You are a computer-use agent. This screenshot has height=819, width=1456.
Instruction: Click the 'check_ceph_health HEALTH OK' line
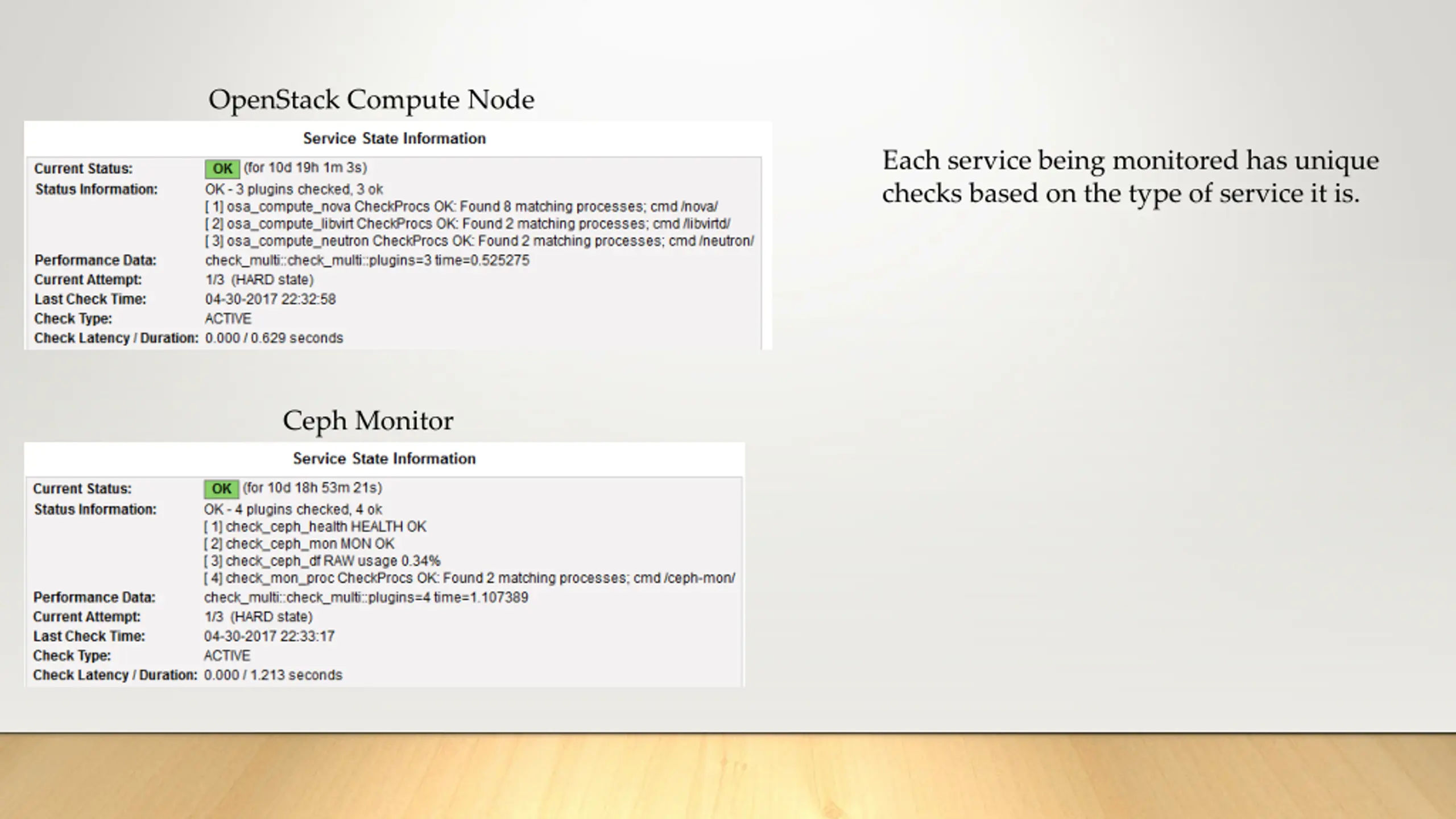(x=315, y=527)
